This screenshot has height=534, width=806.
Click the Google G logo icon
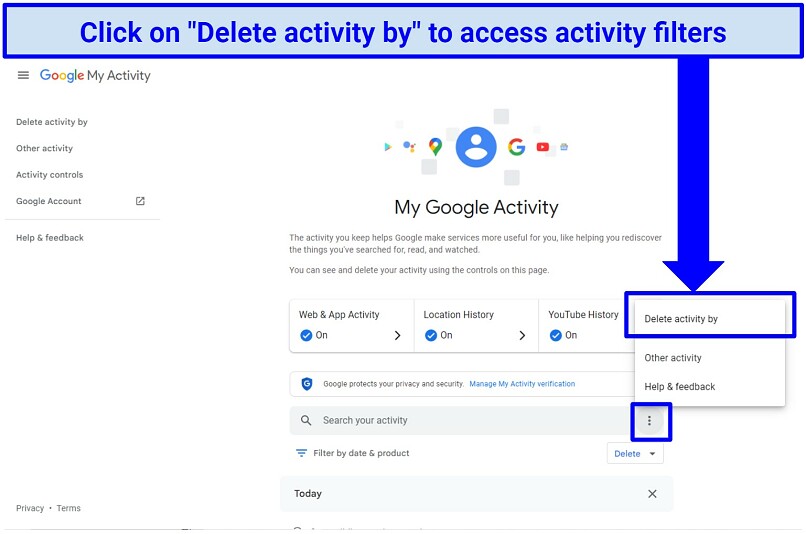point(517,147)
